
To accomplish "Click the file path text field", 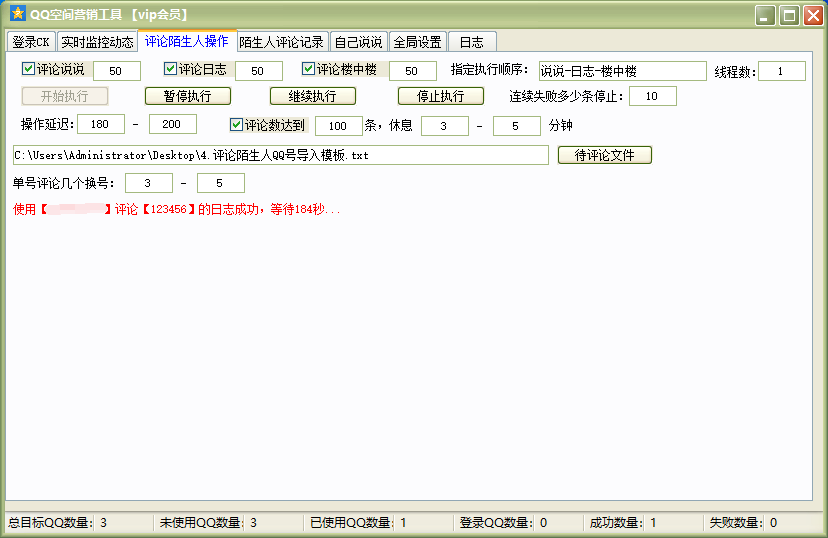I will coord(281,155).
